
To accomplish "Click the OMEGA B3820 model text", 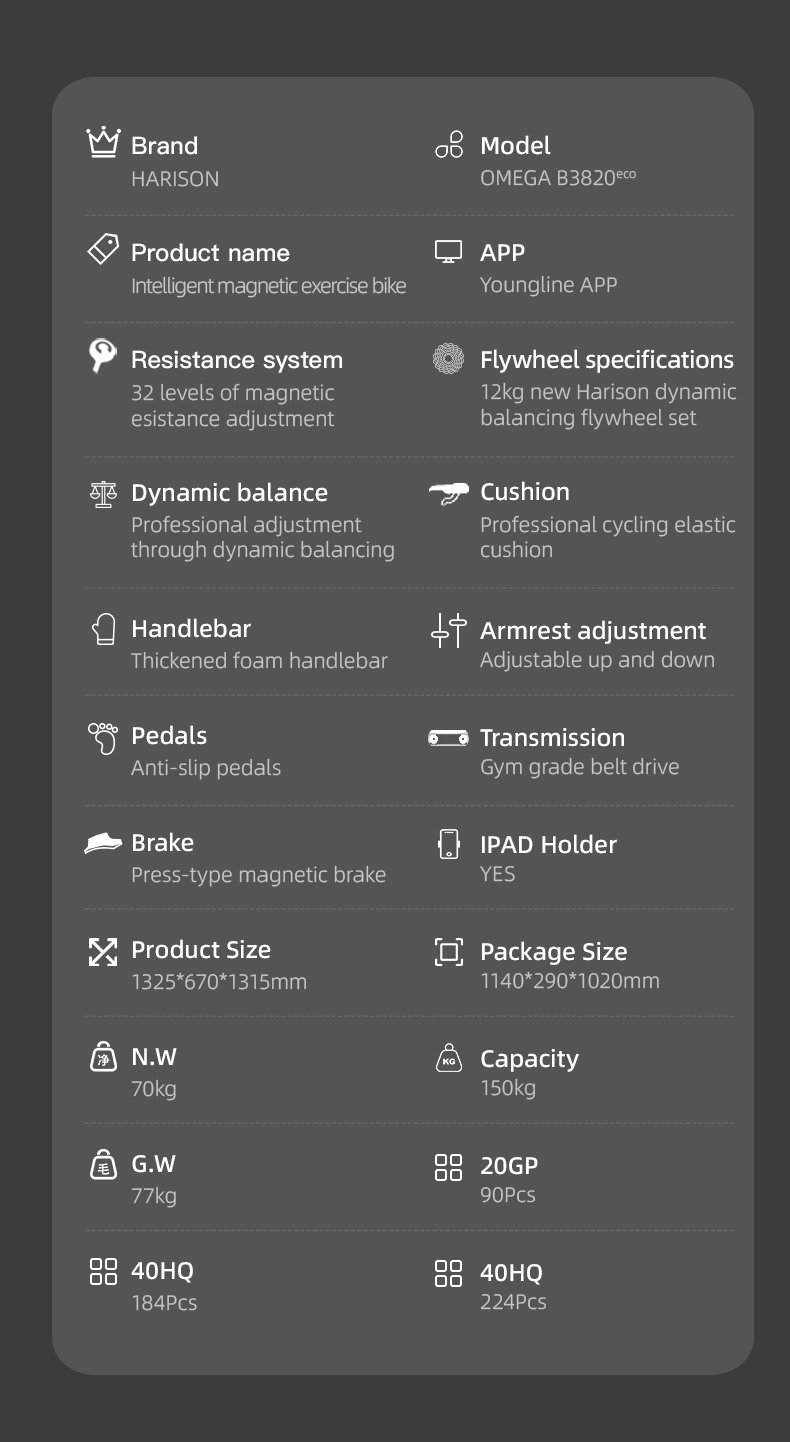I will click(x=556, y=179).
